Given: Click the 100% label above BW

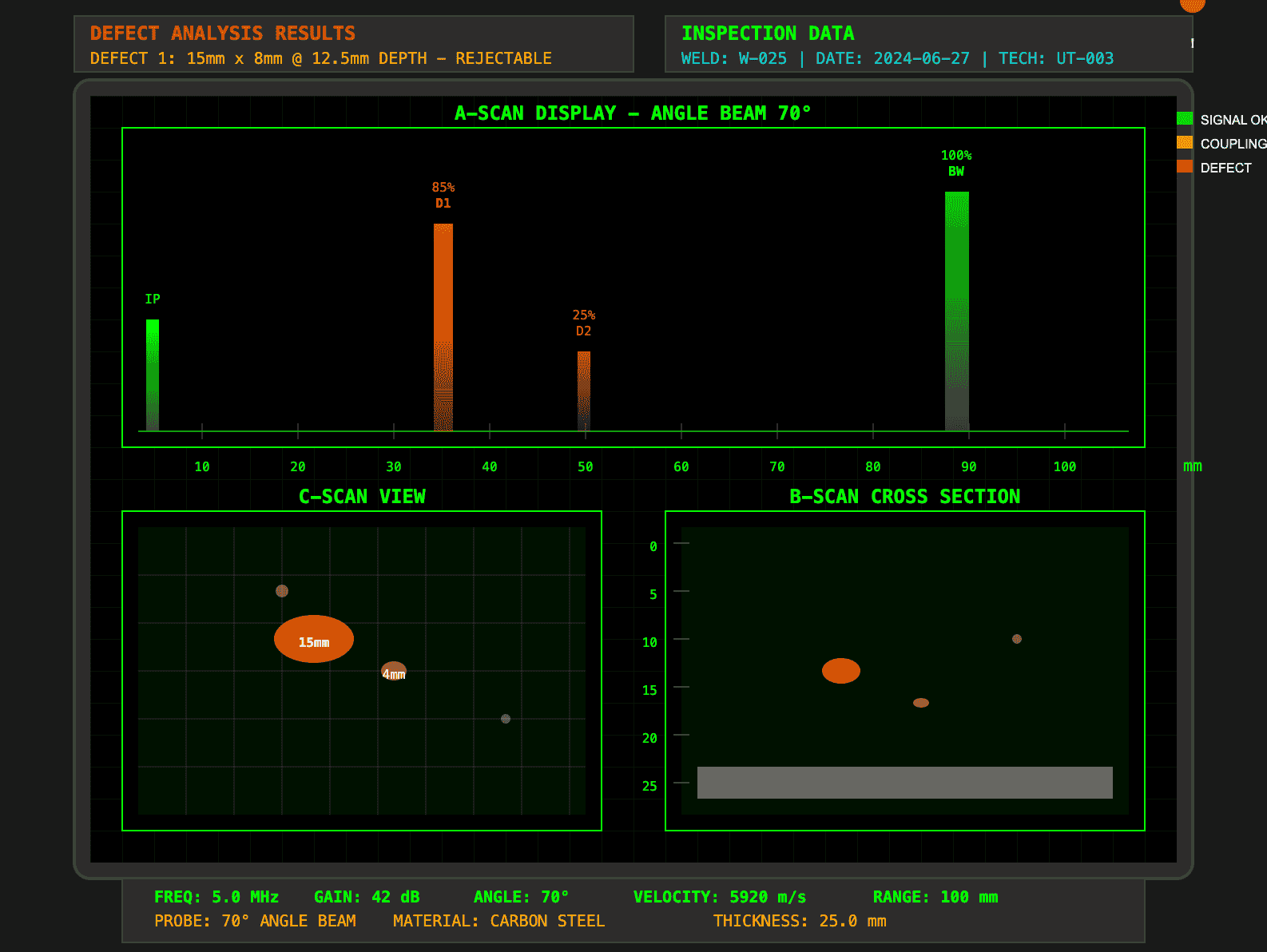Looking at the screenshot, I should tap(956, 155).
